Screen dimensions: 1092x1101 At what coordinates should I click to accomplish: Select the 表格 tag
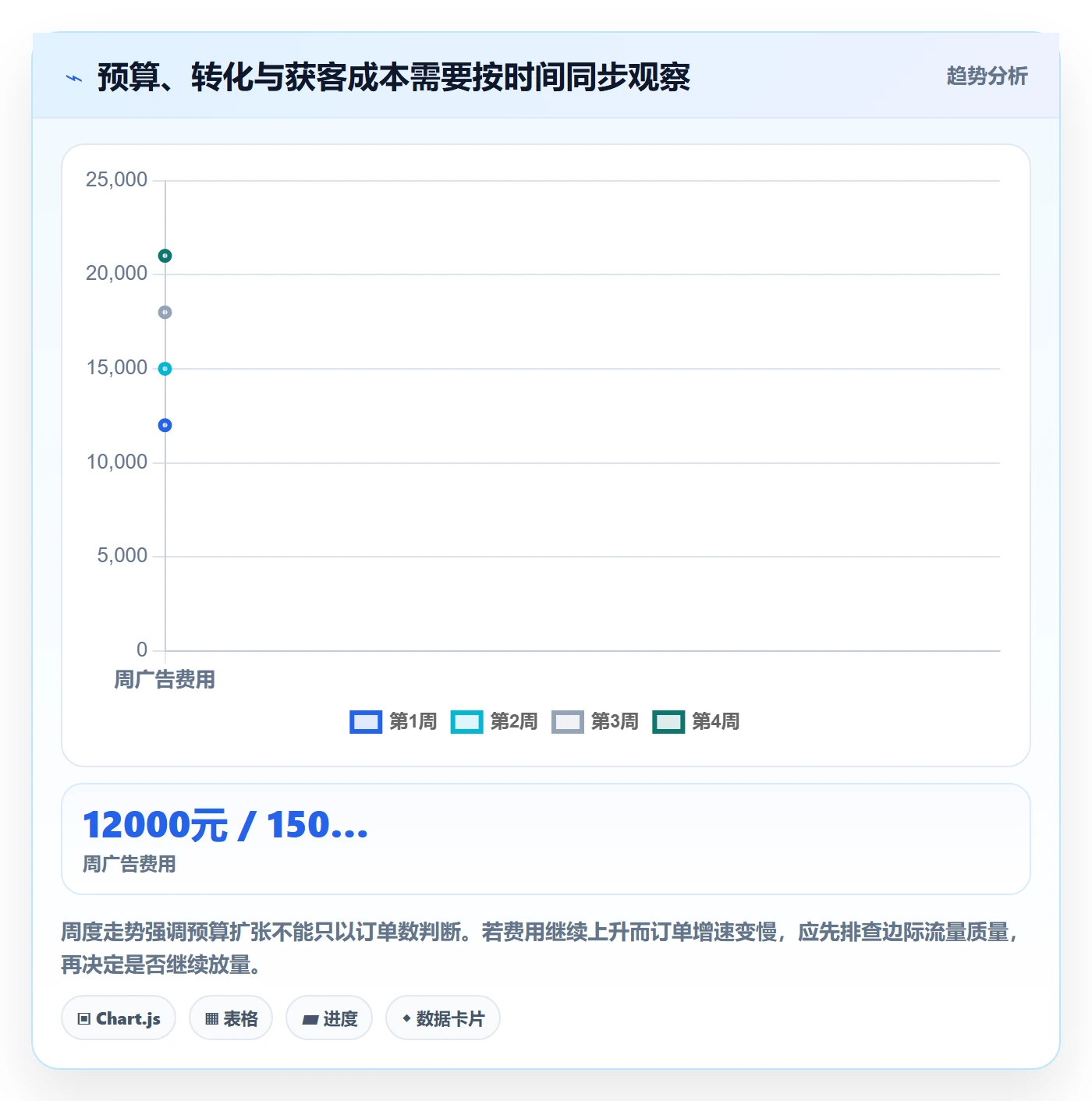point(231,1018)
